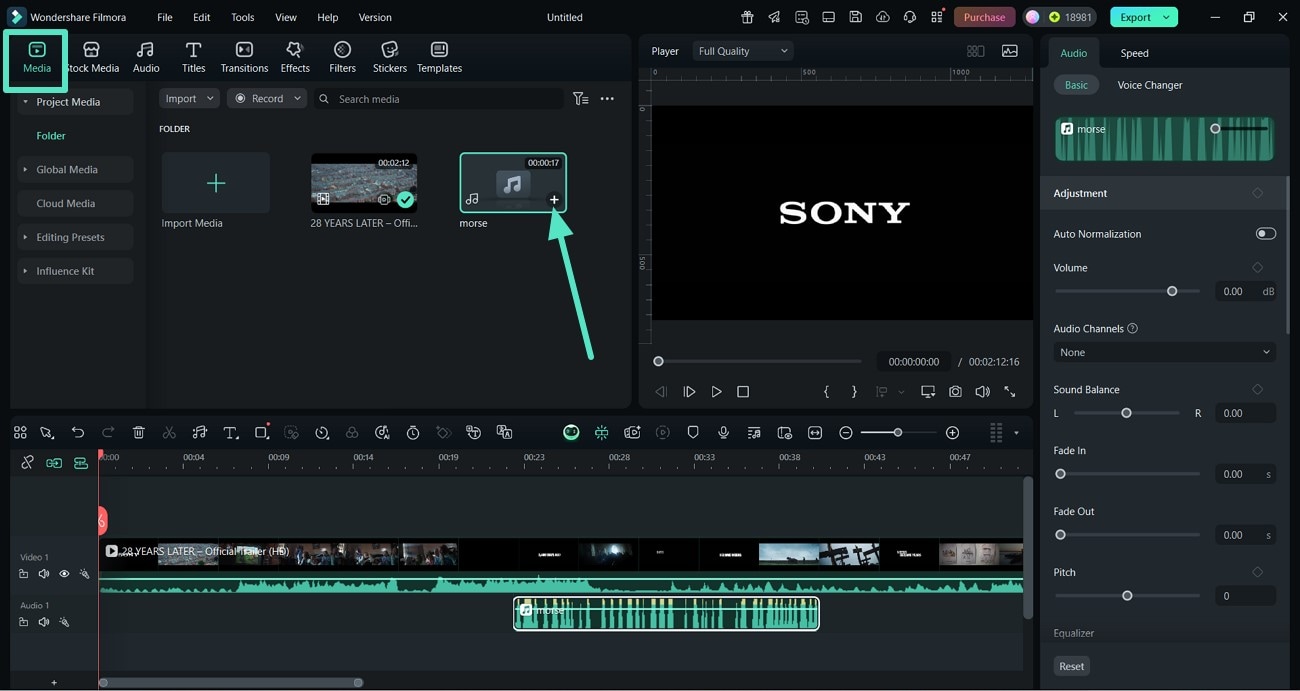Open the Templates tab
Screen dimensions: 1300x691
pos(439,57)
